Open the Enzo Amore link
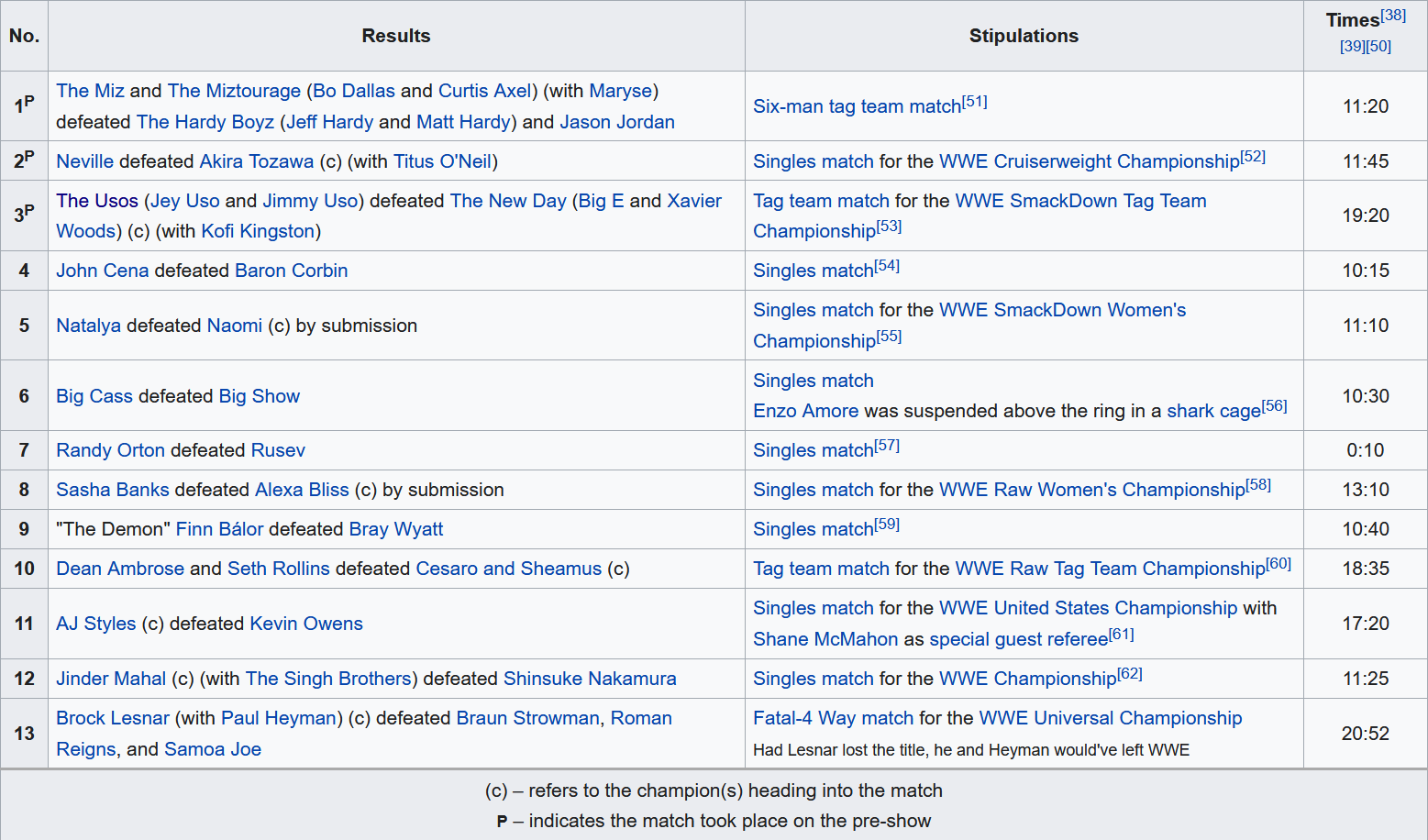Viewport: 1428px width, 840px height. click(805, 411)
